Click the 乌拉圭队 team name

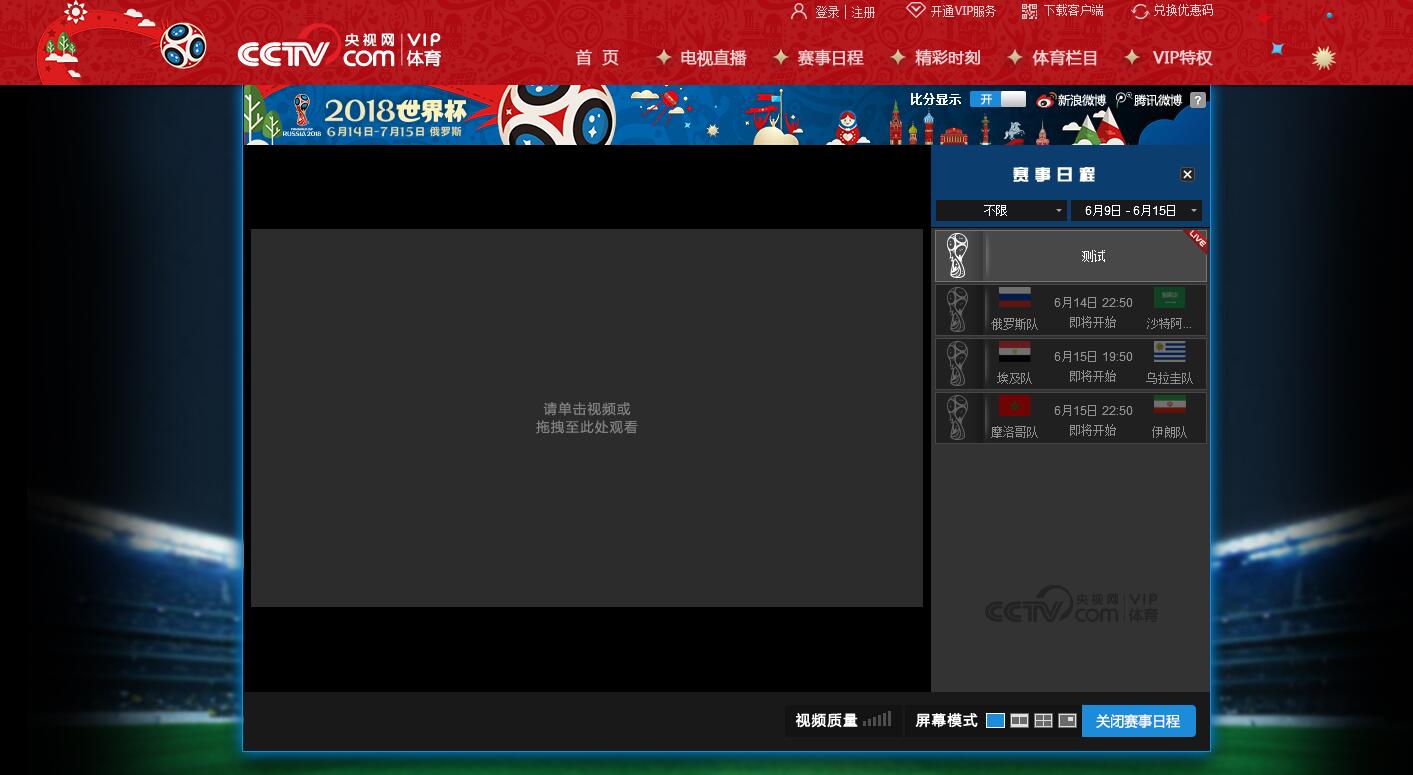[1169, 378]
